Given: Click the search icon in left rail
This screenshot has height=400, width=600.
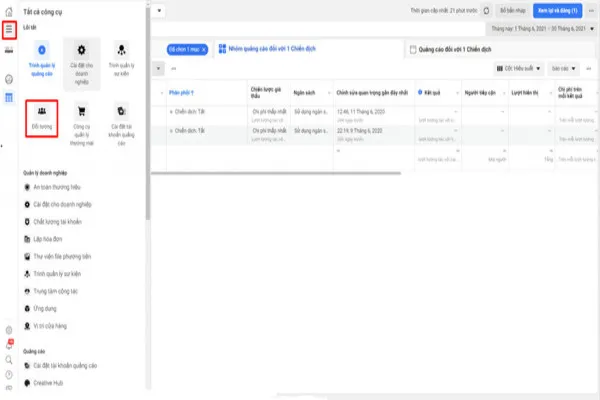Looking at the screenshot, I should coord(9,357).
